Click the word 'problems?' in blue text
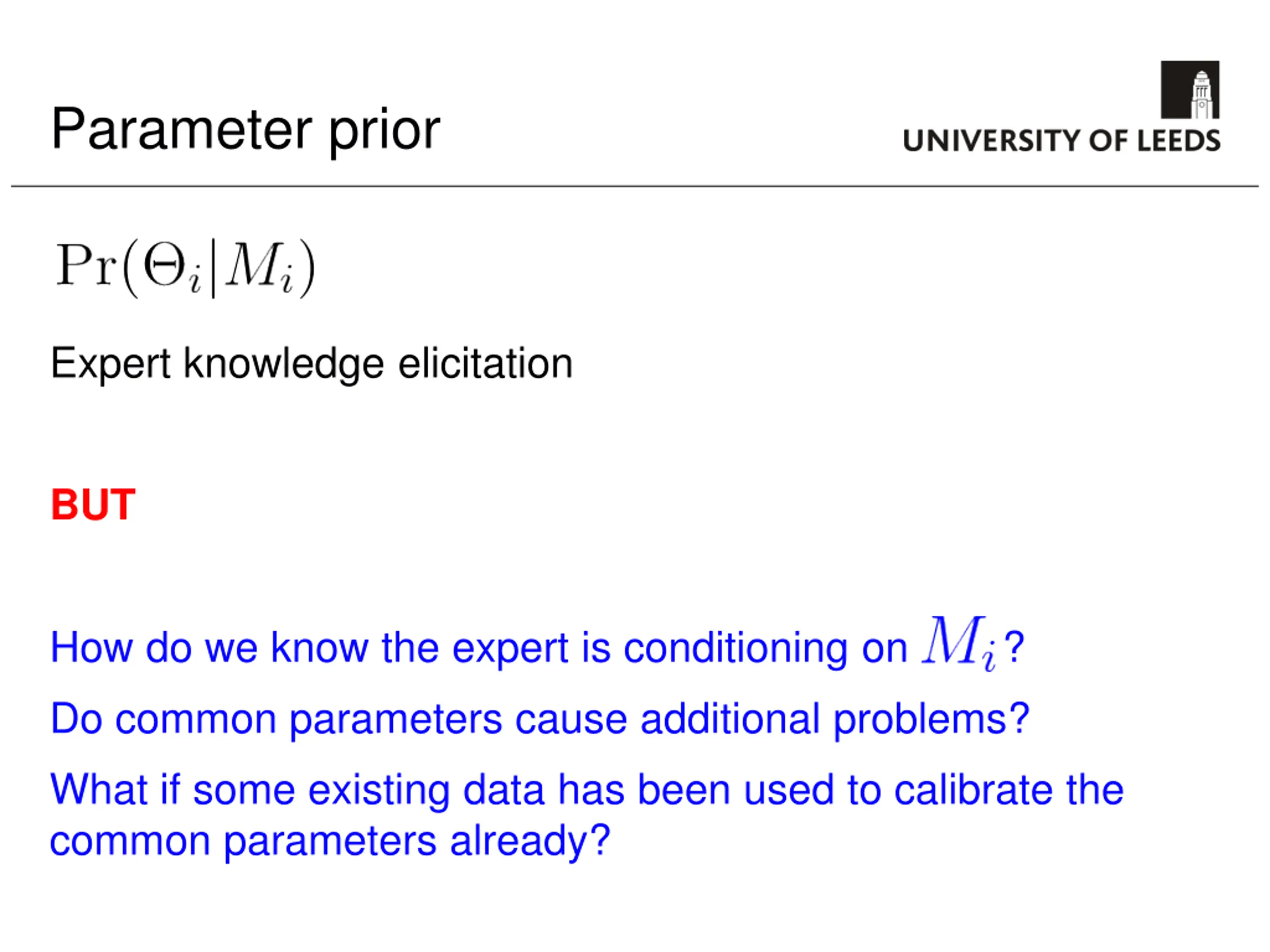Viewport: 1270px width, 952px height. [931, 719]
